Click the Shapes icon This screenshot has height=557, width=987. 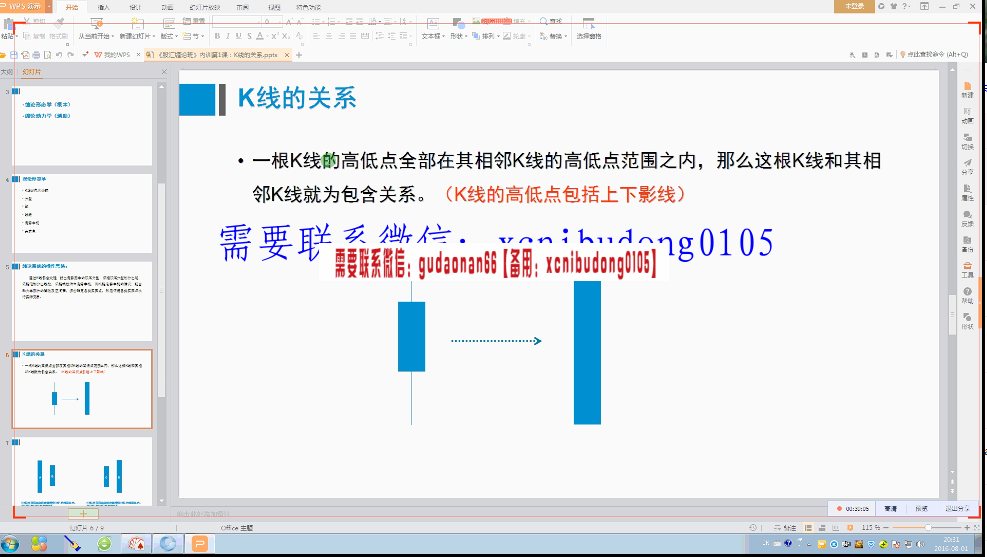point(459,25)
